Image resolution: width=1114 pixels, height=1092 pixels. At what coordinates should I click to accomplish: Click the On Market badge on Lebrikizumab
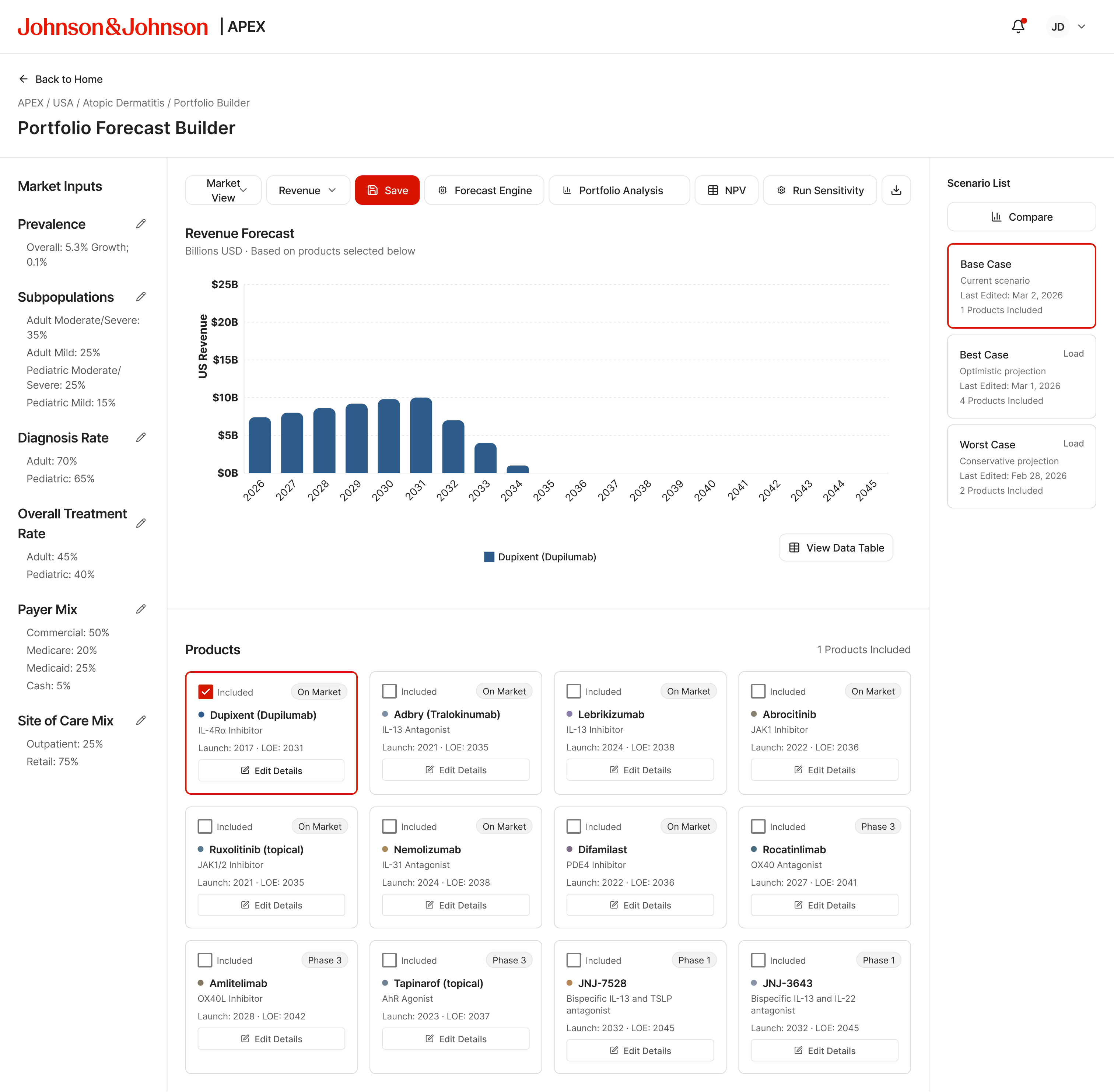(x=688, y=691)
